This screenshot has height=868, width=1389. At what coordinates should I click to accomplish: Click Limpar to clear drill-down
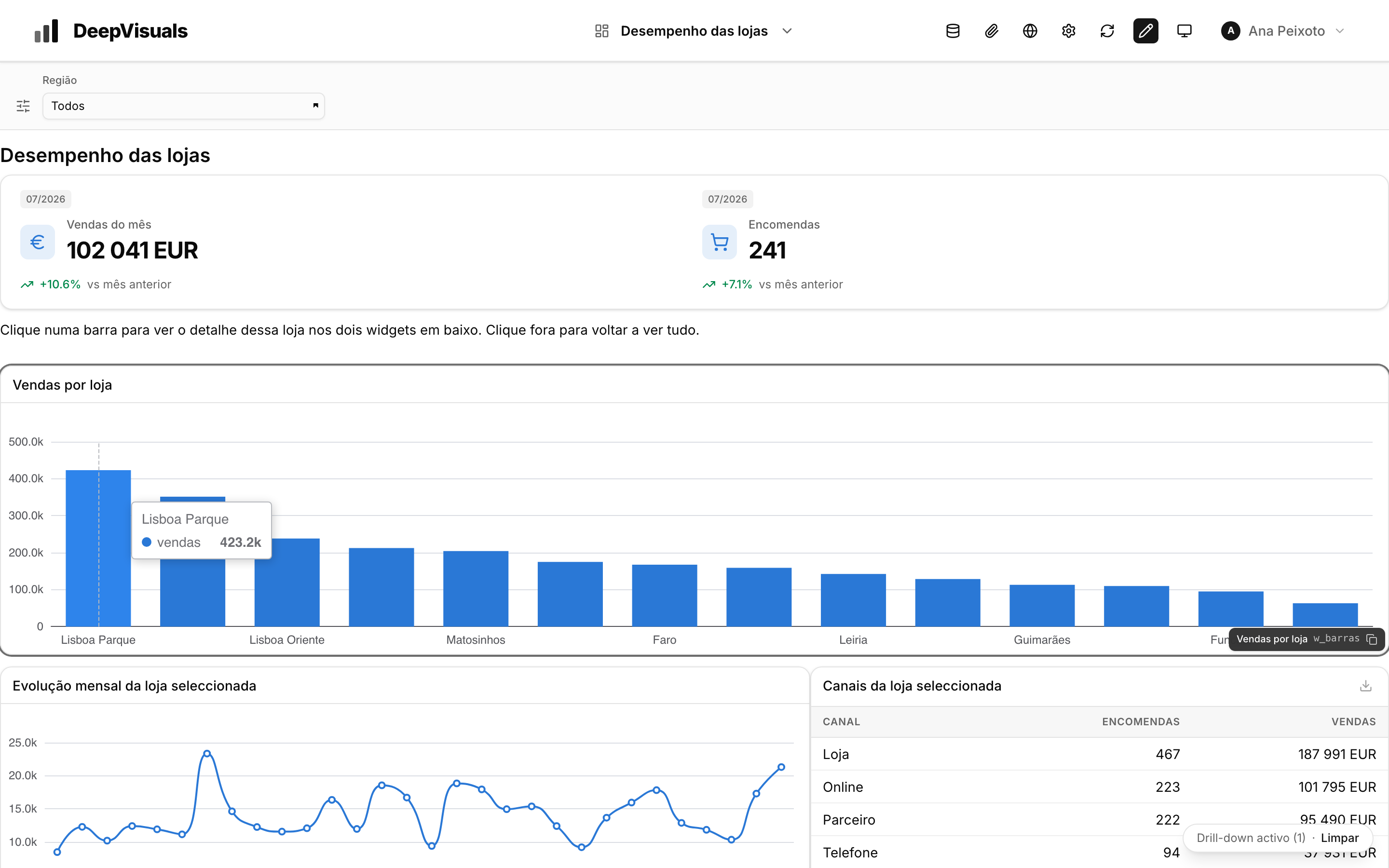[x=1340, y=838]
